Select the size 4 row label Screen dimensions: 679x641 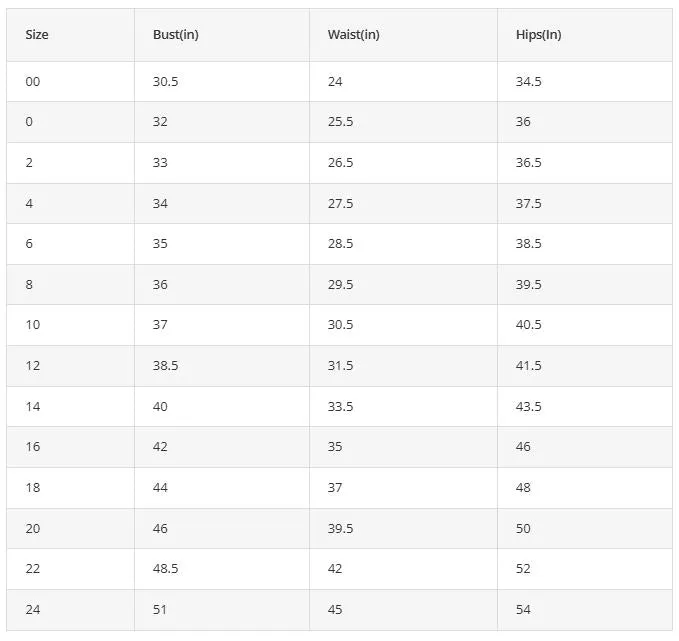tap(29, 203)
